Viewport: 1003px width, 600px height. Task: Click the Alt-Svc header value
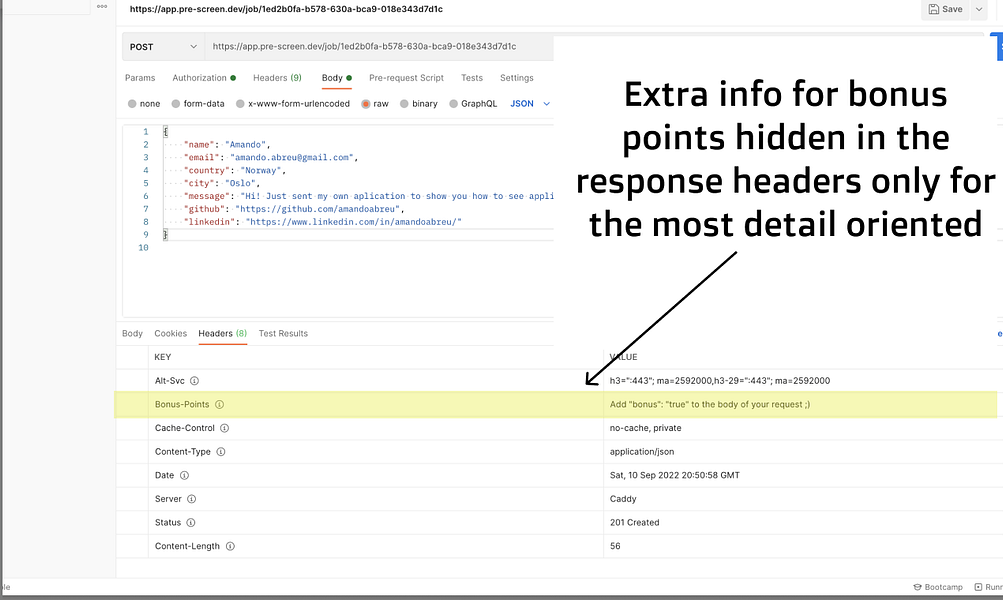click(x=720, y=381)
